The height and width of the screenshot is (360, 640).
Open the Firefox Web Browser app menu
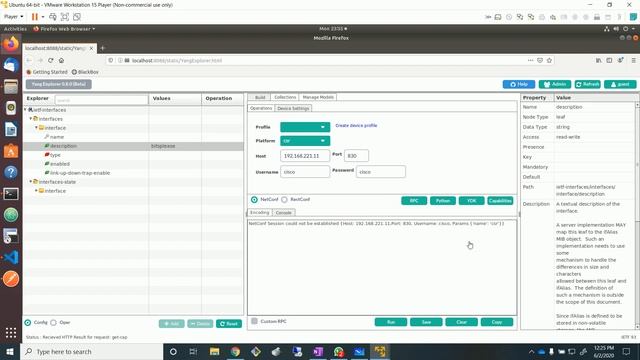coord(64,29)
